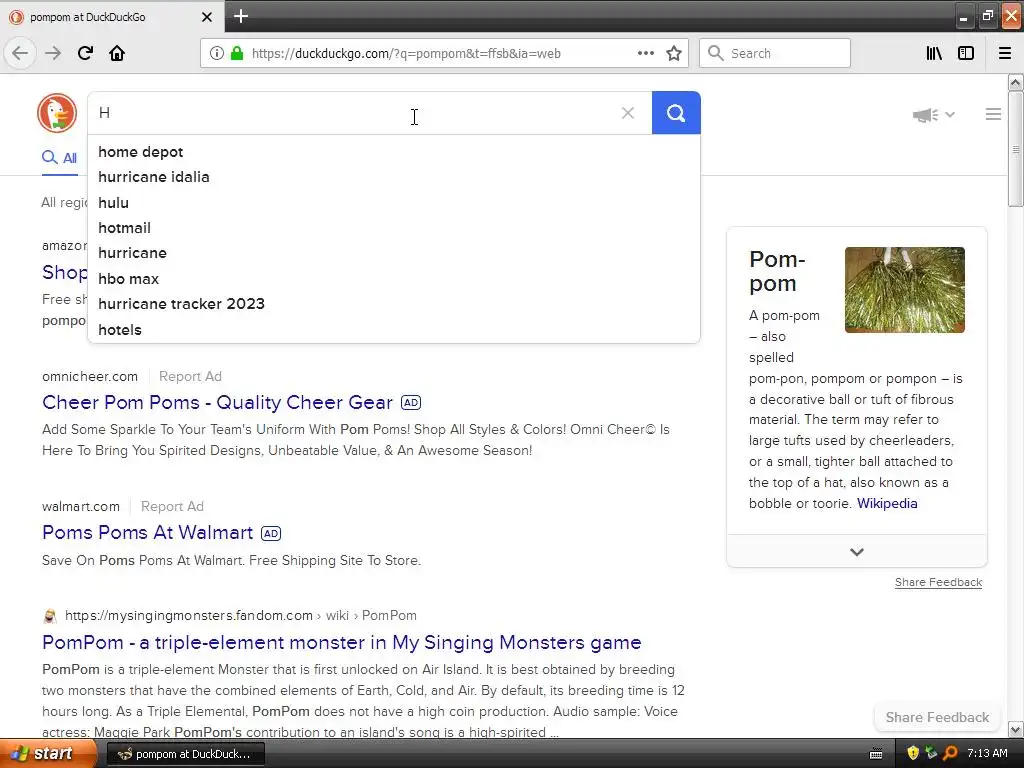Click the megaphone icon

pos(925,115)
